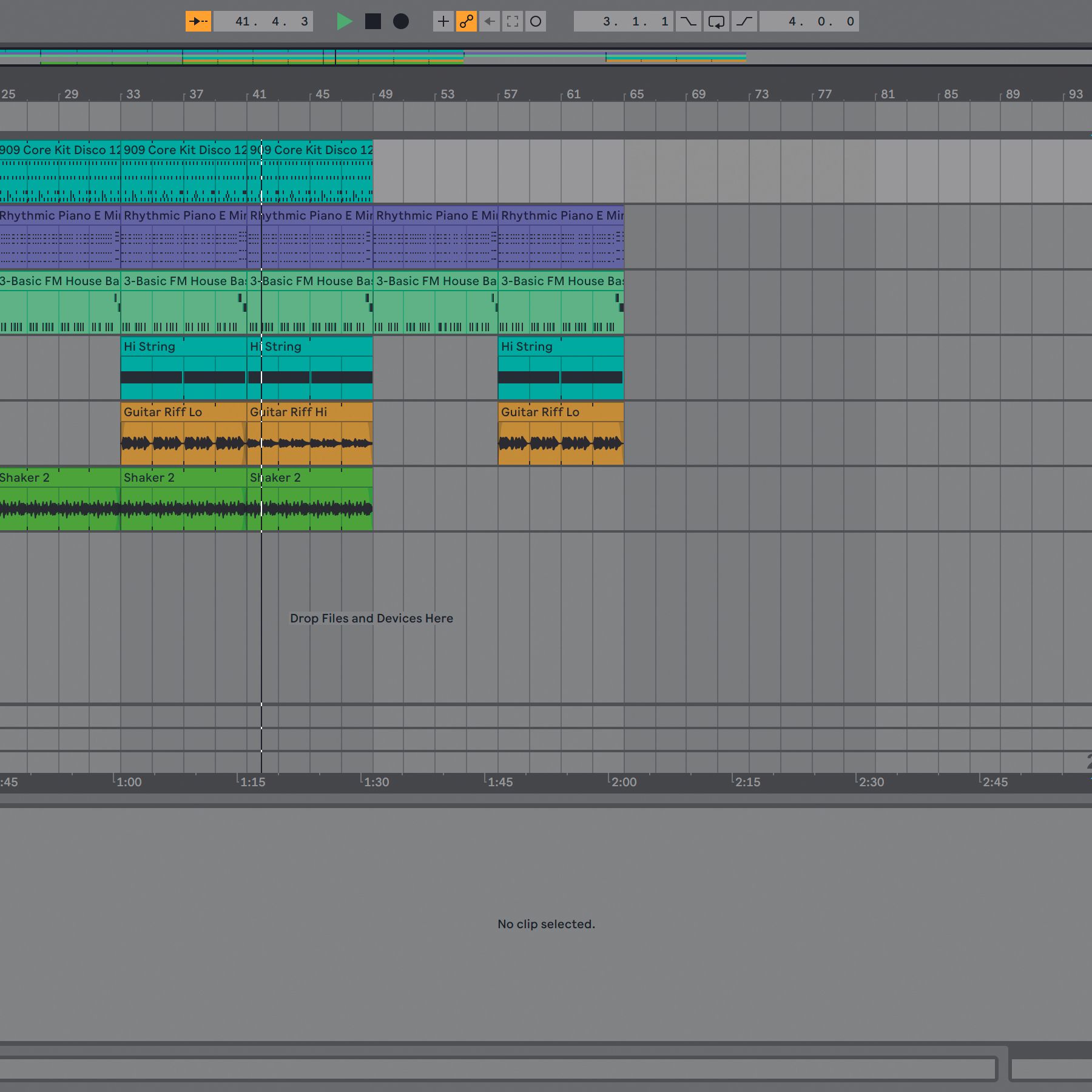The image size is (1092, 1092).
Task: Click the 2:00 mark on time ruler
Action: click(624, 782)
